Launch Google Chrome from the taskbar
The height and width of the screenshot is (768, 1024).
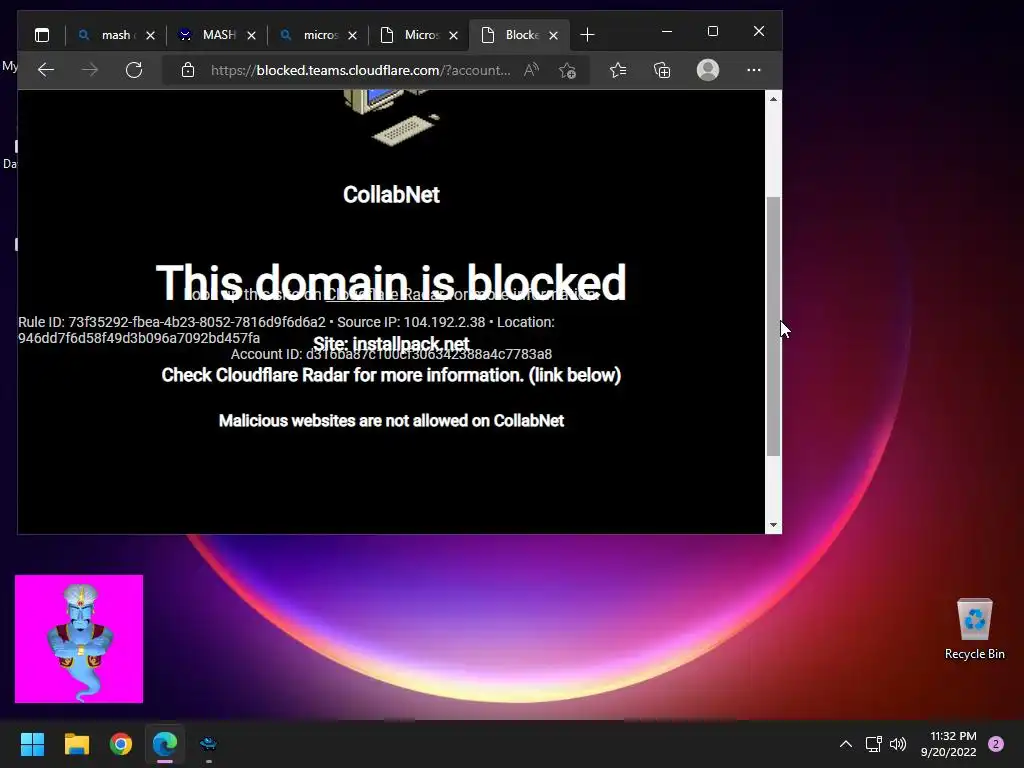[121, 744]
